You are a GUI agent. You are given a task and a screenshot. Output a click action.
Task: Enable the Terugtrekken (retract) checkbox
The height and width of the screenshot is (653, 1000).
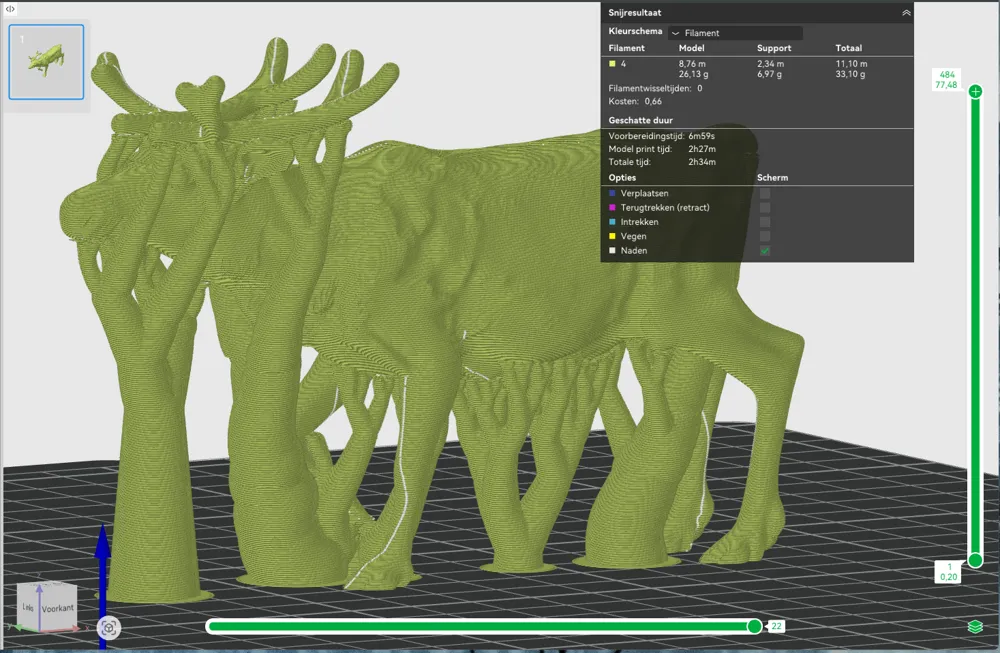coord(765,207)
